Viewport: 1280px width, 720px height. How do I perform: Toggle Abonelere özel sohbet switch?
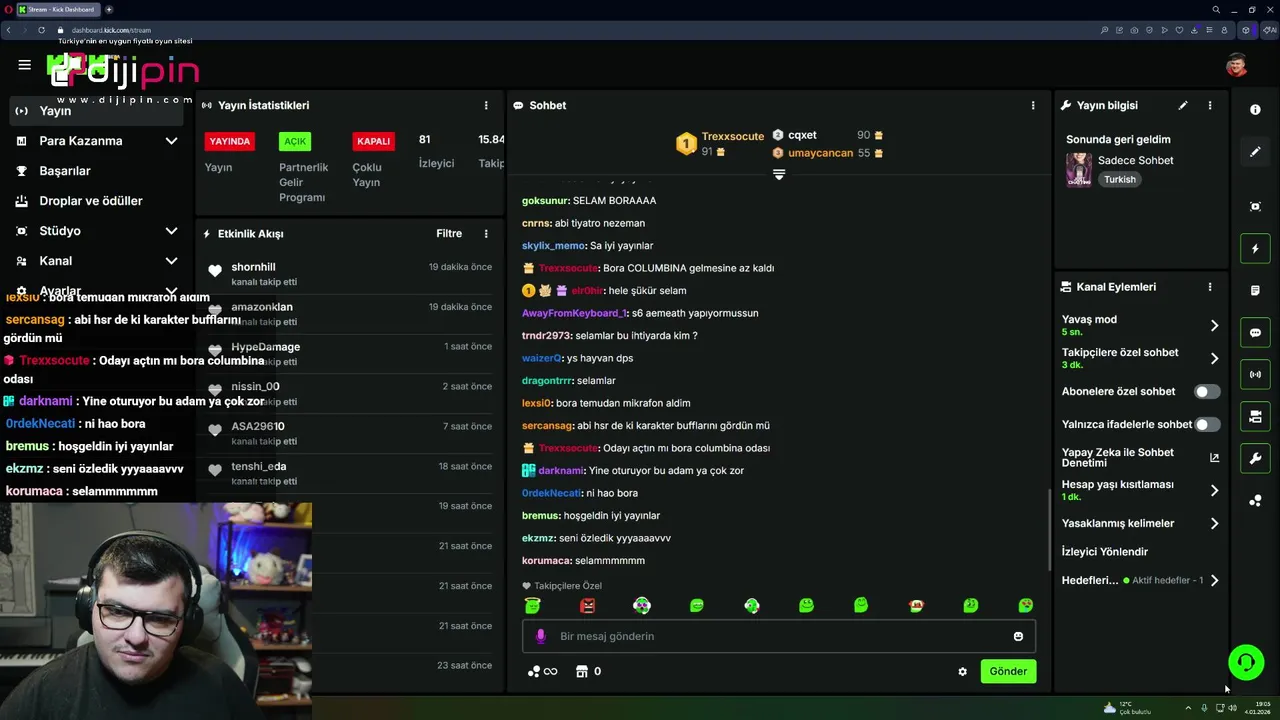pos(1207,392)
